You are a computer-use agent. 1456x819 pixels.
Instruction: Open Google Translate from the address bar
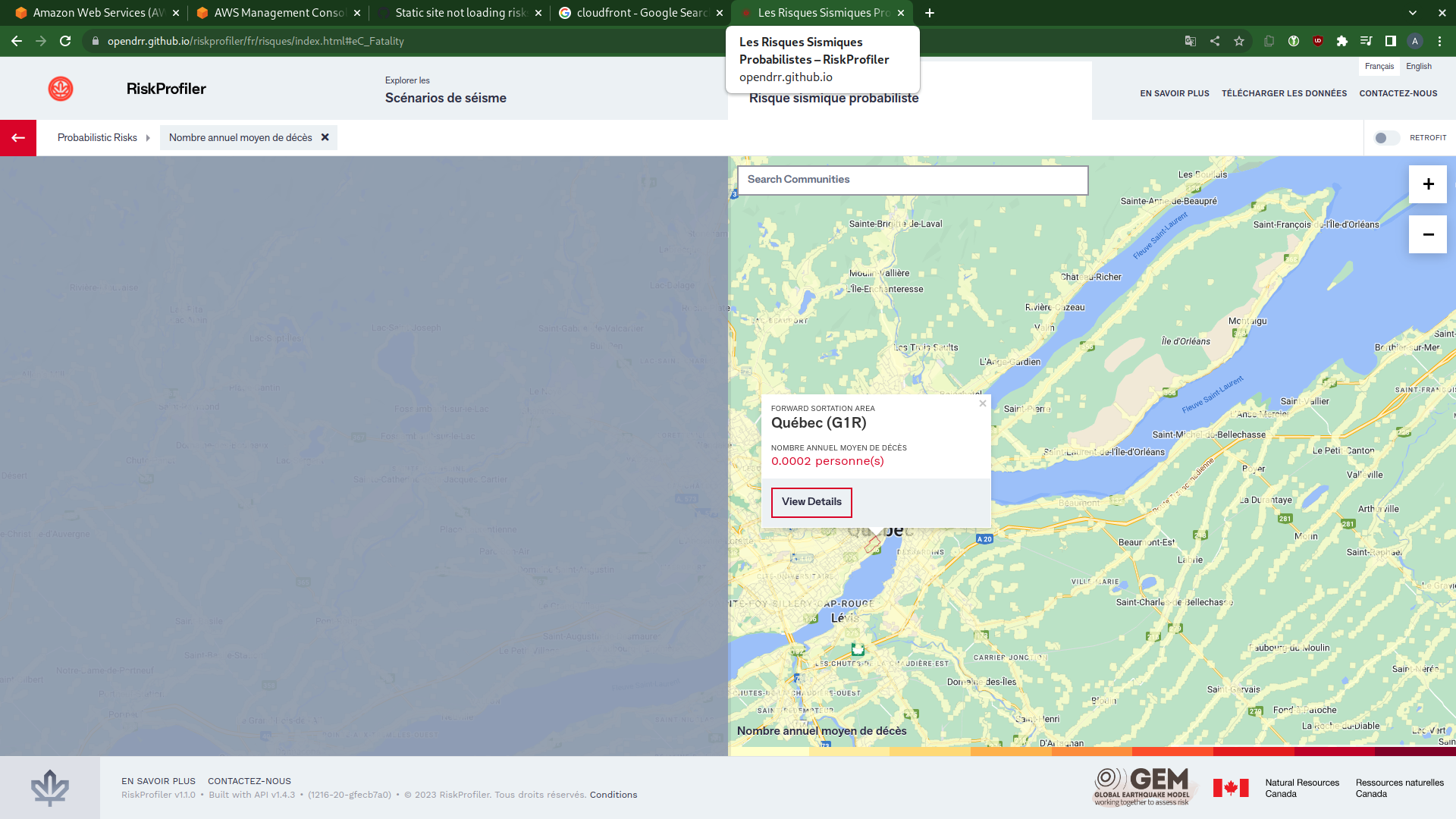1191,42
